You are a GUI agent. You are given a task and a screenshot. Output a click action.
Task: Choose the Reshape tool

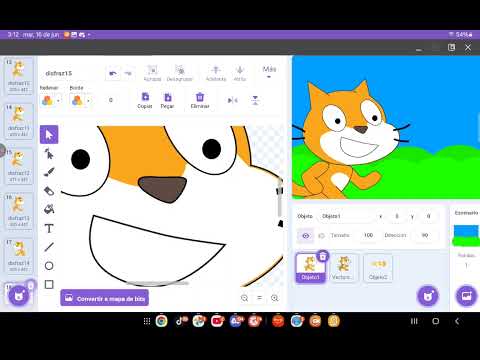pos(49,154)
